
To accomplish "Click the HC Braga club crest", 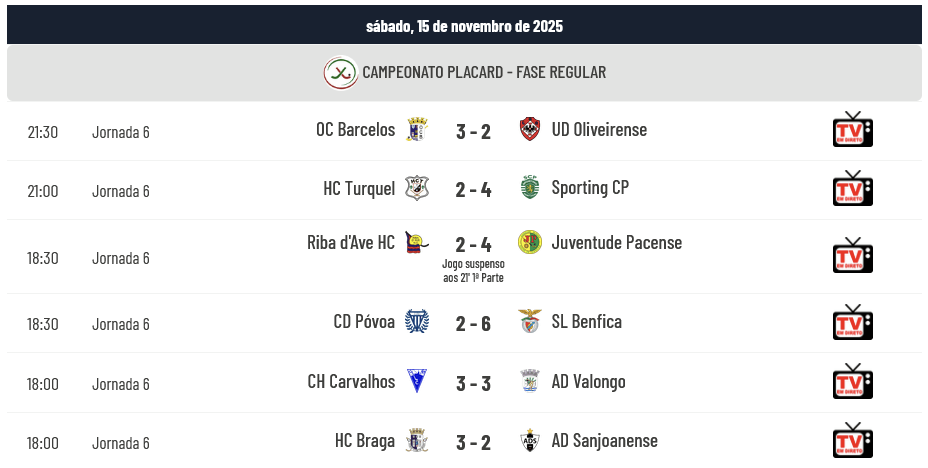I will pyautogui.click(x=417, y=441).
